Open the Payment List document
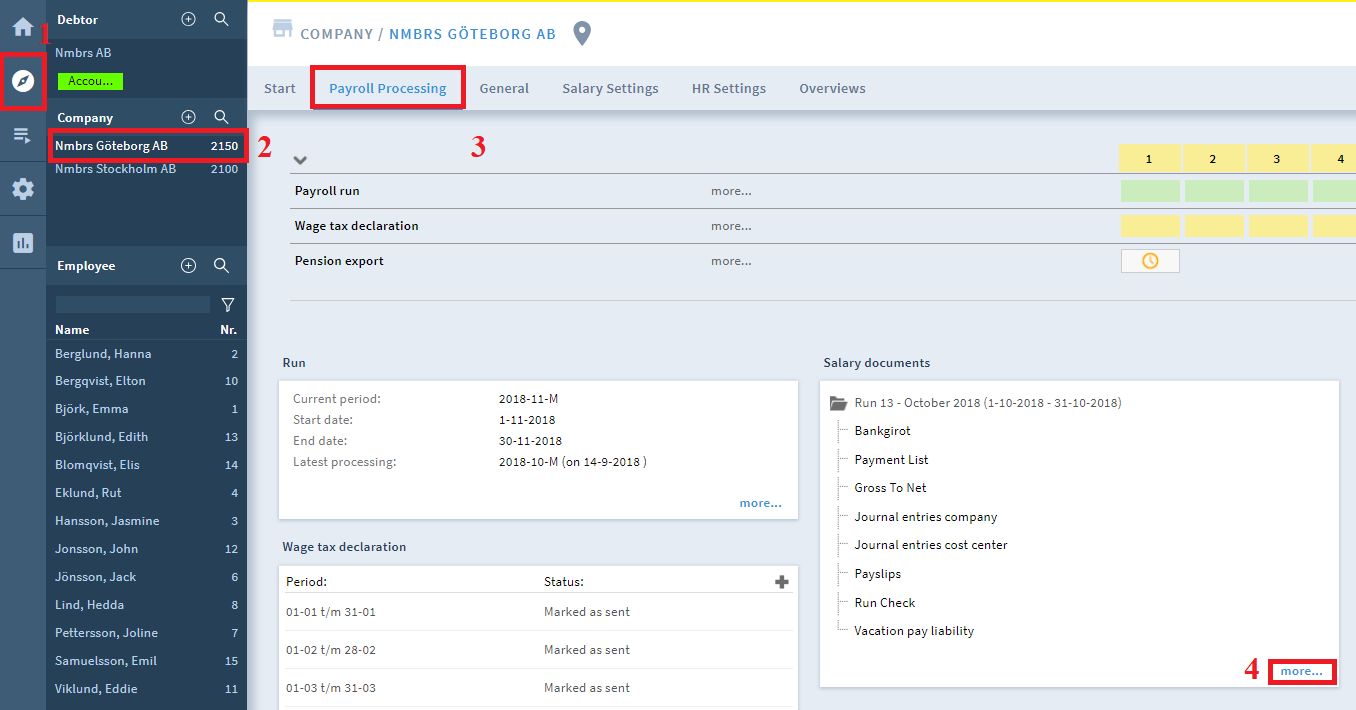This screenshot has height=710, width=1356. (x=891, y=460)
